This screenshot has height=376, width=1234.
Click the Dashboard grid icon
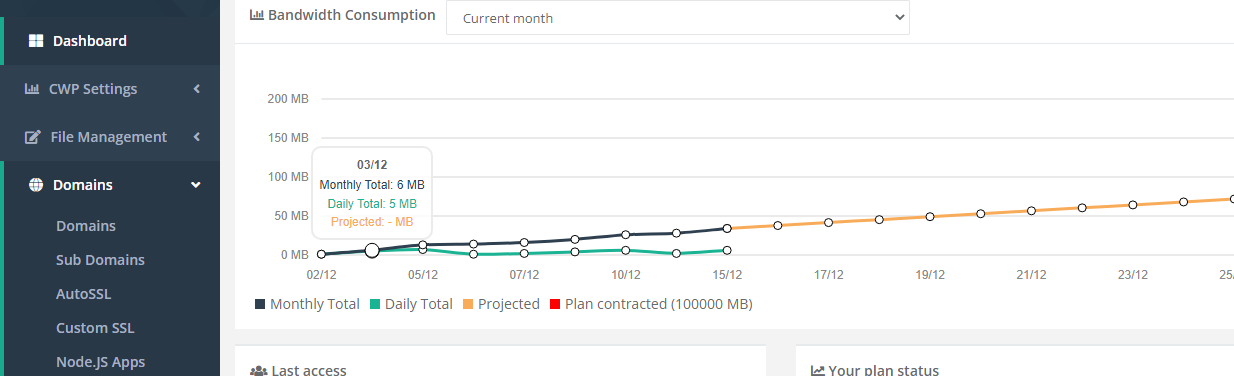[x=36, y=41]
